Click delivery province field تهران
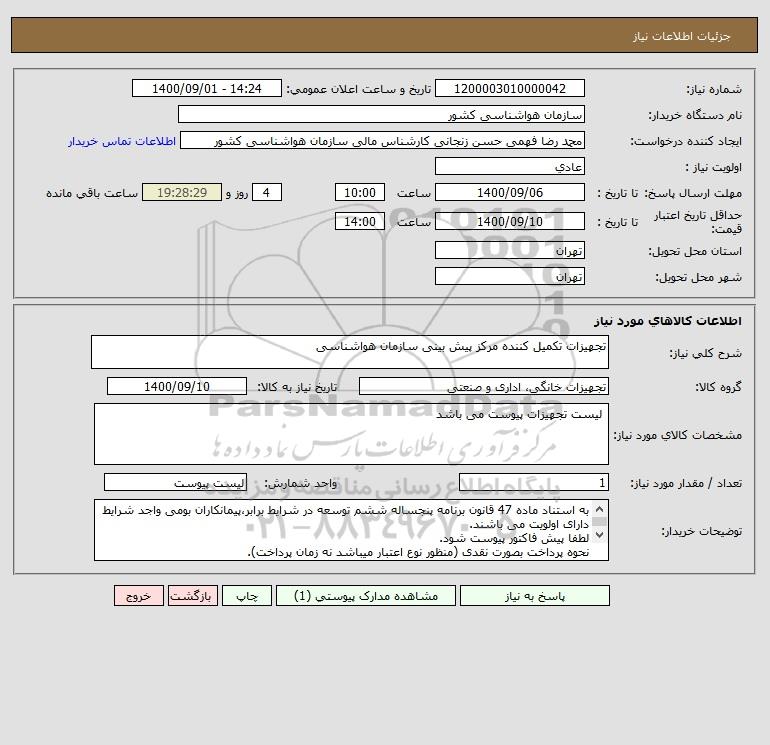Image resolution: width=770 pixels, height=745 pixels. [510, 250]
